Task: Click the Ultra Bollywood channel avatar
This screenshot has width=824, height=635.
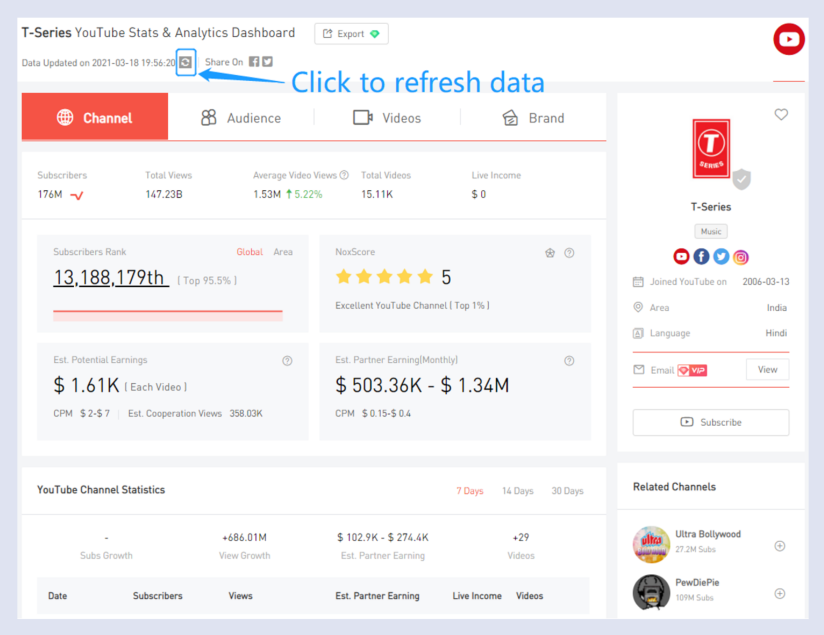Action: tap(651, 545)
